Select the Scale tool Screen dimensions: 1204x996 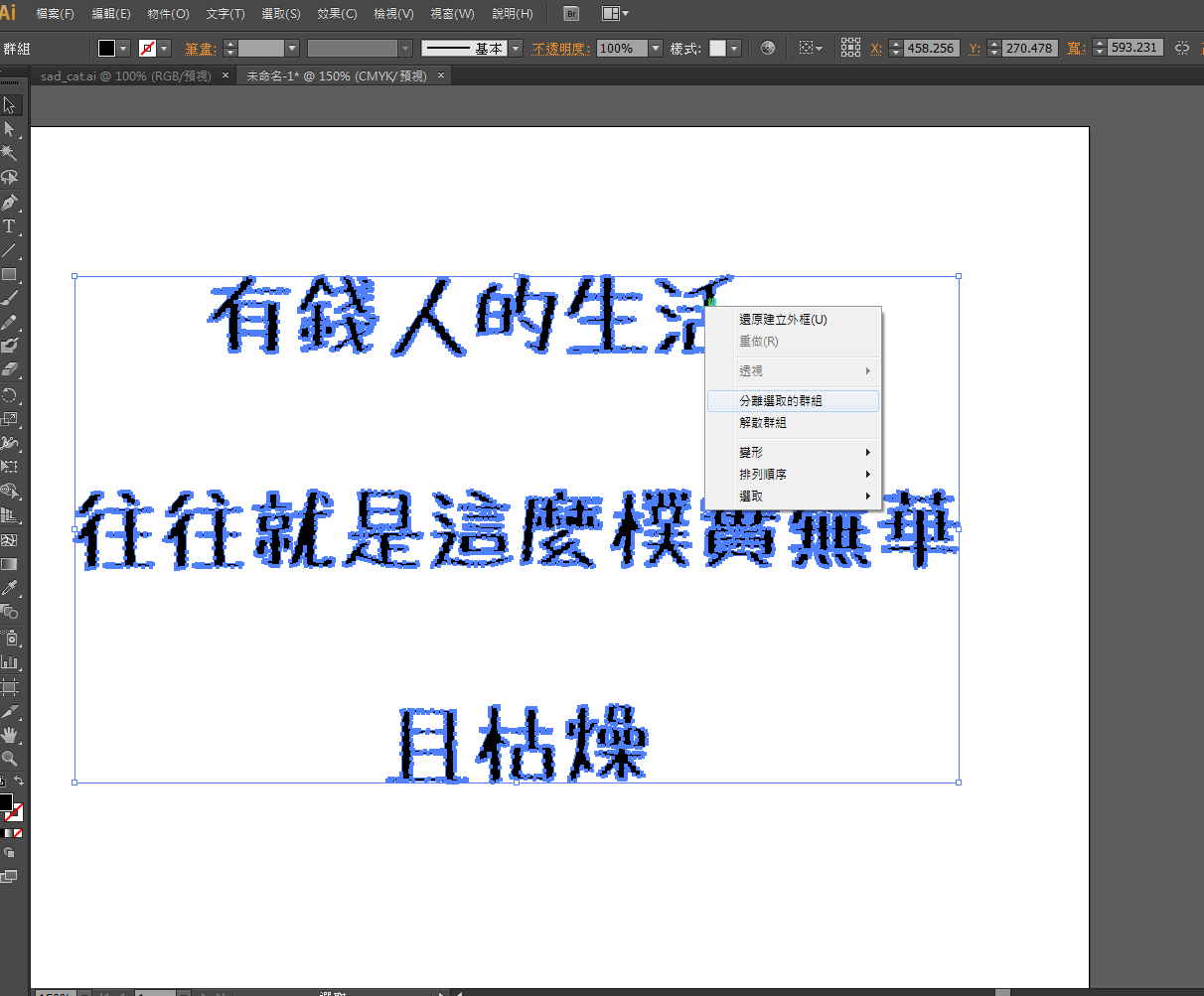coord(9,419)
